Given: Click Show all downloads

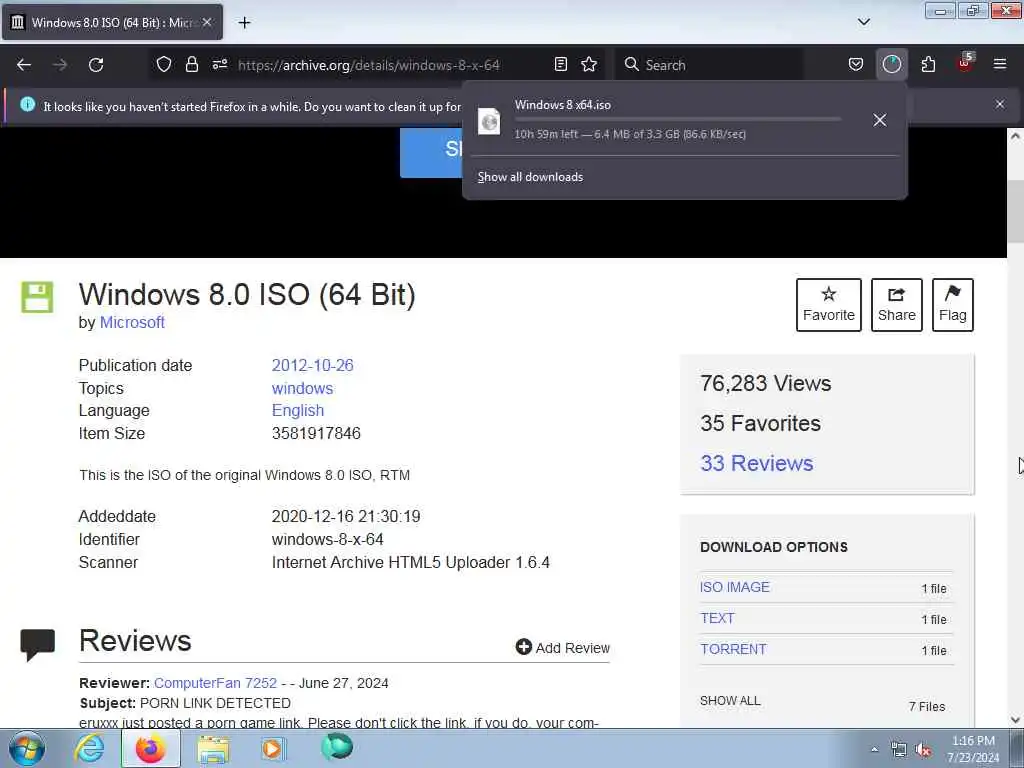Looking at the screenshot, I should pyautogui.click(x=530, y=177).
